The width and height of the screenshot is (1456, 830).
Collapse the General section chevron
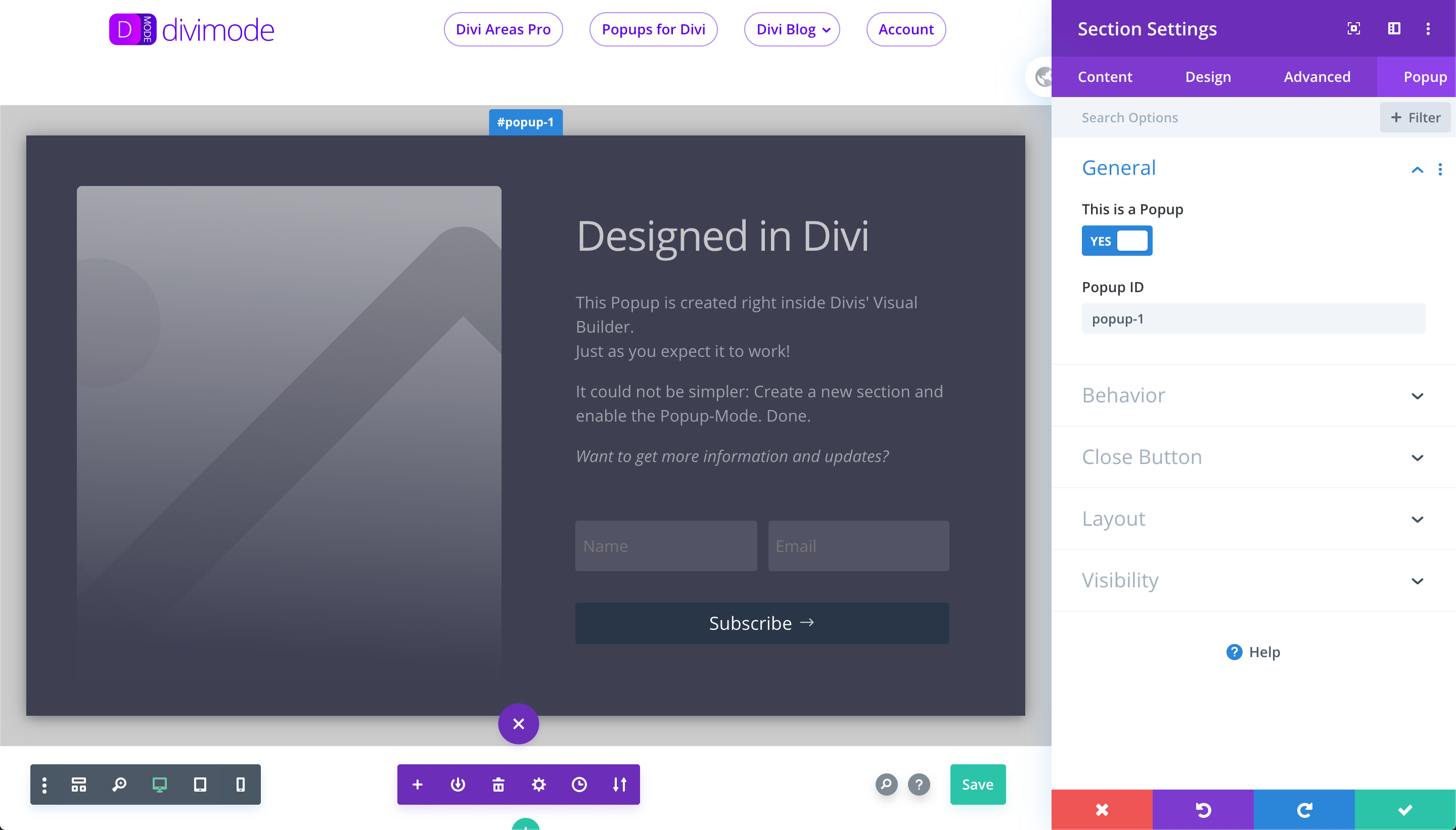point(1417,169)
